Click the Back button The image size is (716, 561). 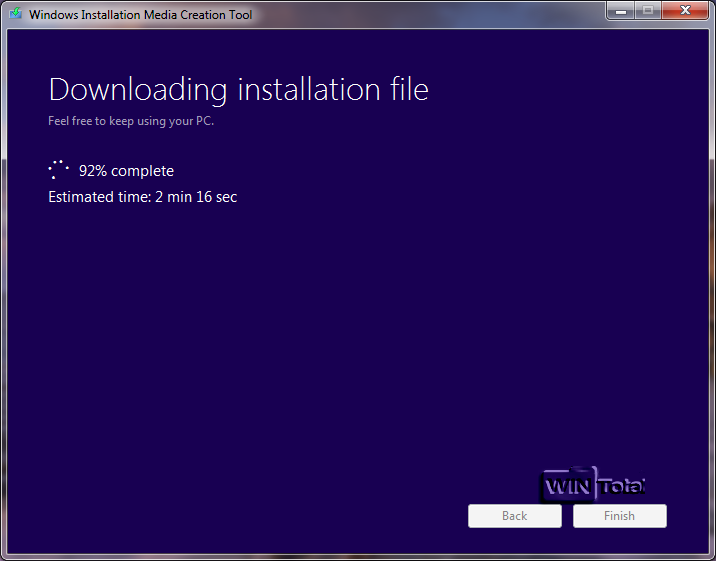515,516
